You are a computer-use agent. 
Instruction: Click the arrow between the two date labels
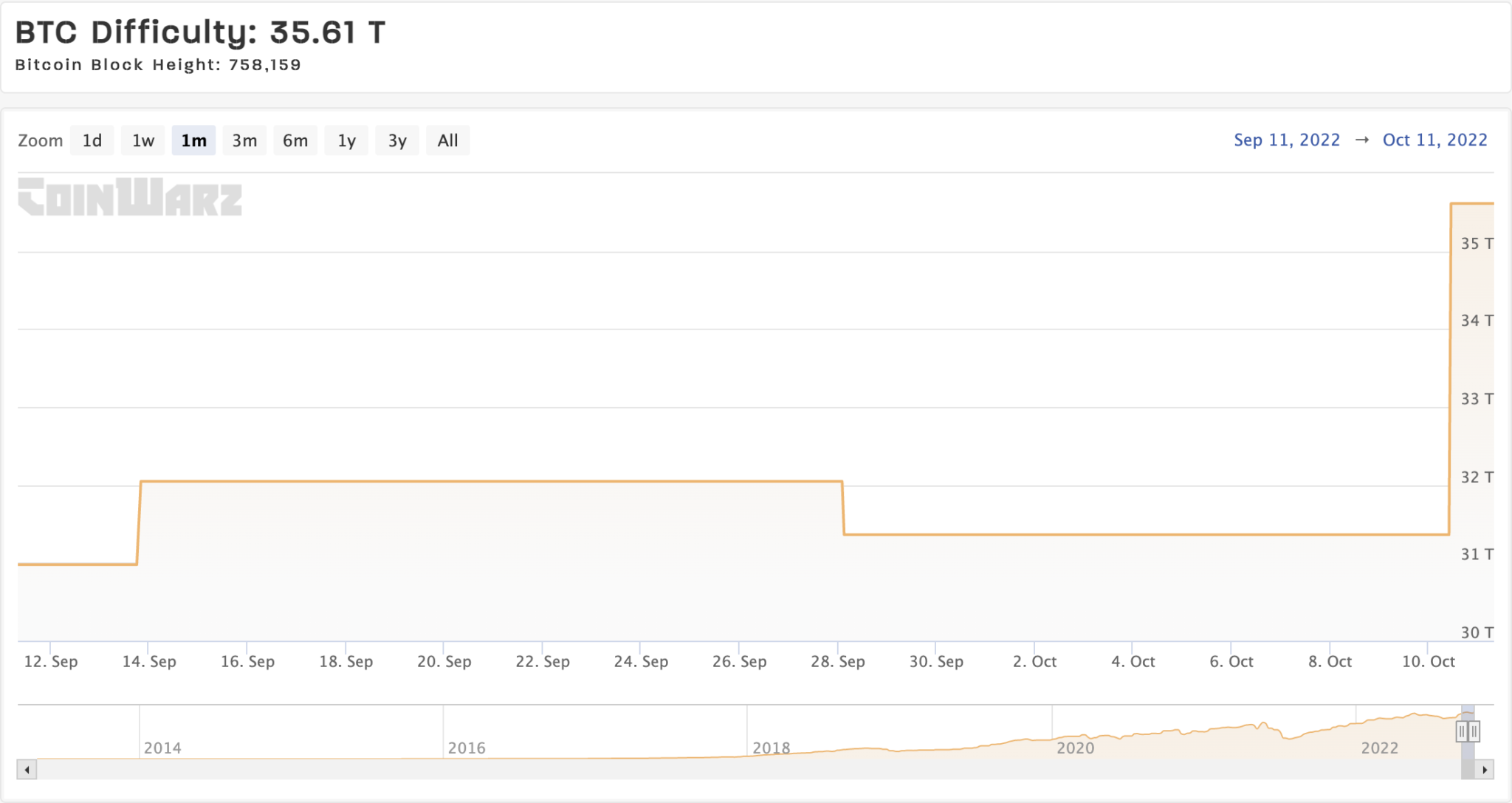pyautogui.click(x=1362, y=140)
